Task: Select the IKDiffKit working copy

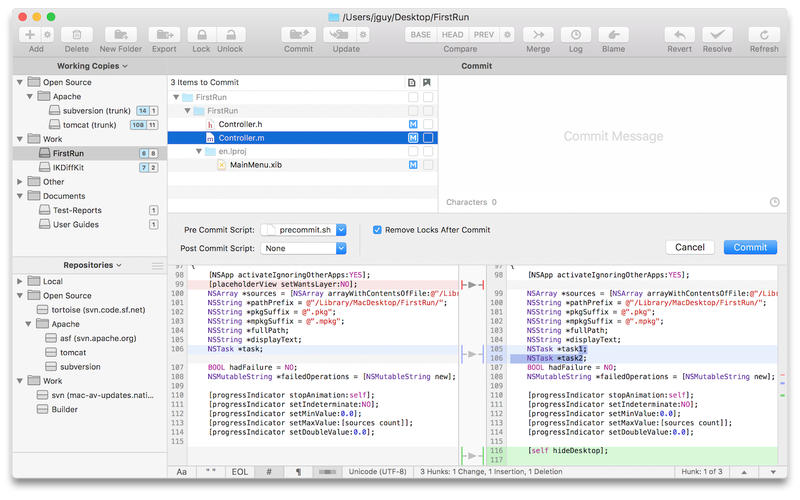Action: [90, 167]
